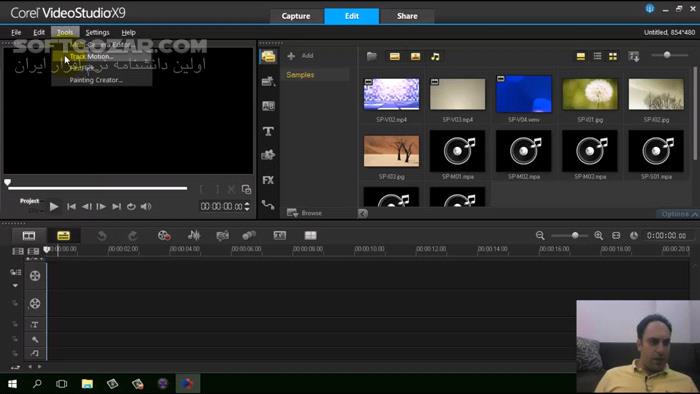Open the Help menu
The height and width of the screenshot is (394, 700).
pos(128,32)
